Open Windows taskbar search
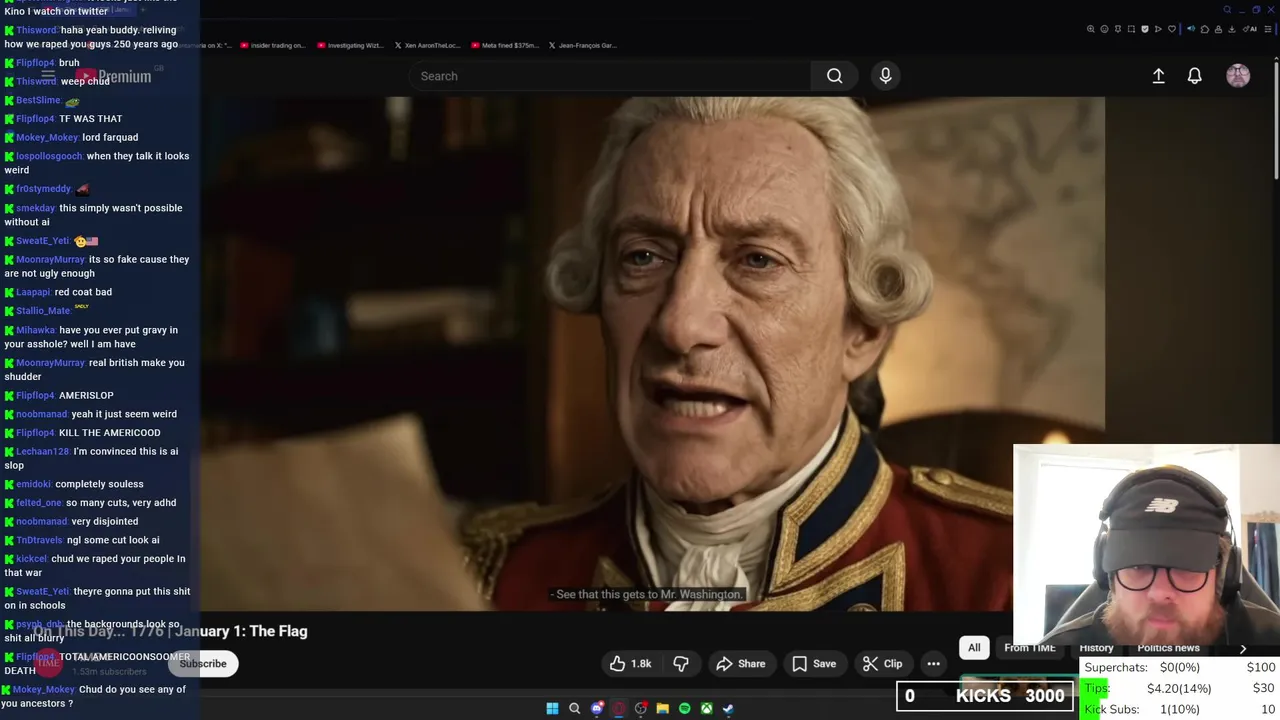Viewport: 1280px width, 720px height. [x=574, y=709]
